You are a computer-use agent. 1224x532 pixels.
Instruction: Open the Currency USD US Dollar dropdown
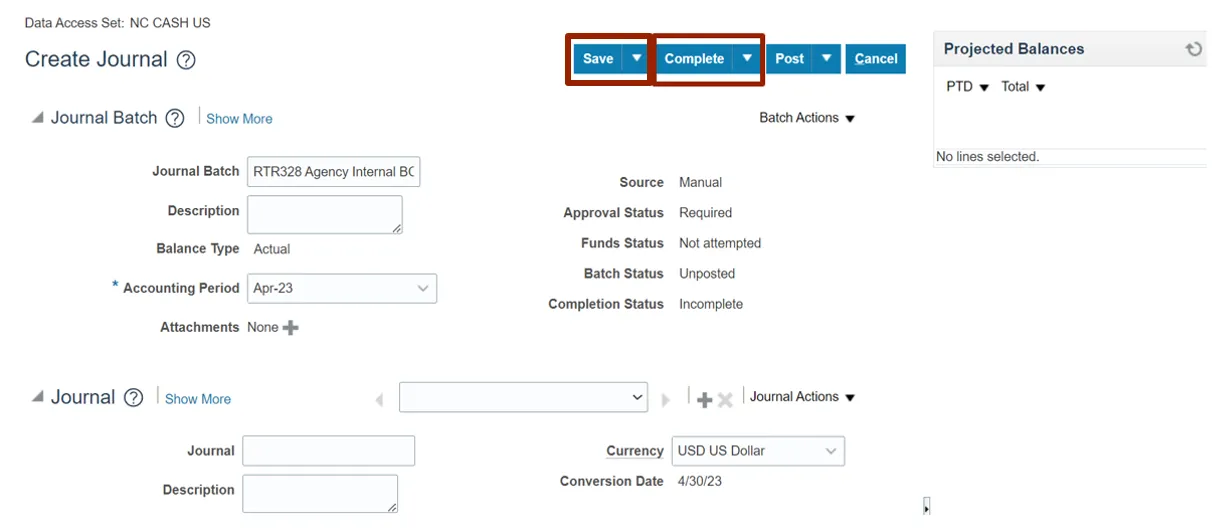[830, 452]
